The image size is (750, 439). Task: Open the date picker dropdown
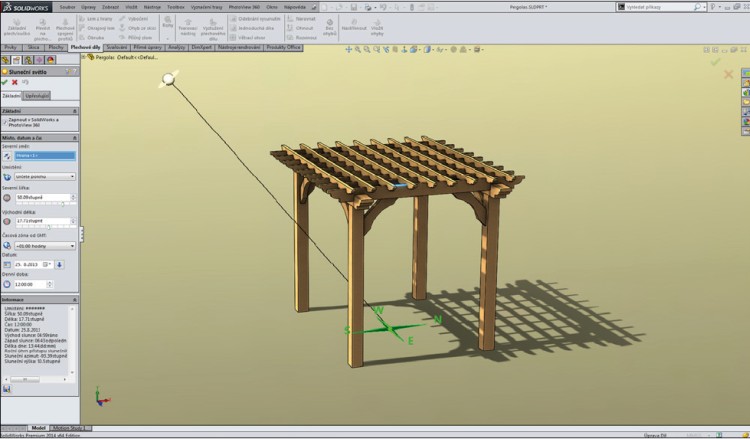pyautogui.click(x=47, y=265)
